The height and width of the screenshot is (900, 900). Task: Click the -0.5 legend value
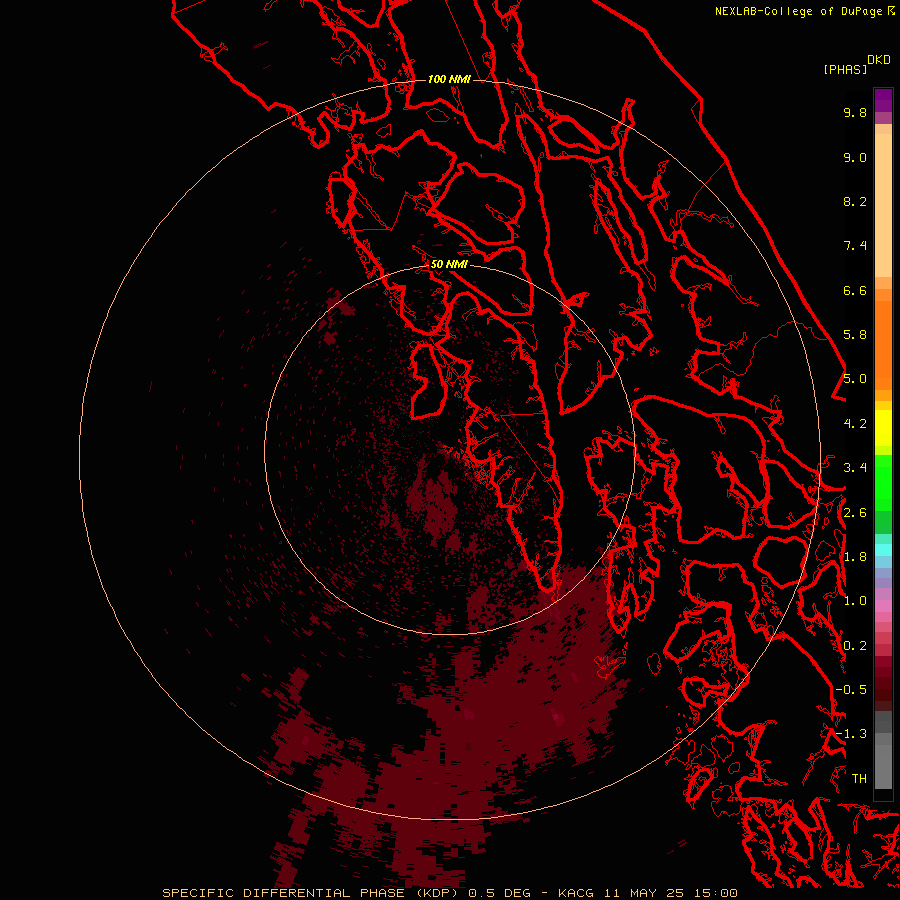851,690
